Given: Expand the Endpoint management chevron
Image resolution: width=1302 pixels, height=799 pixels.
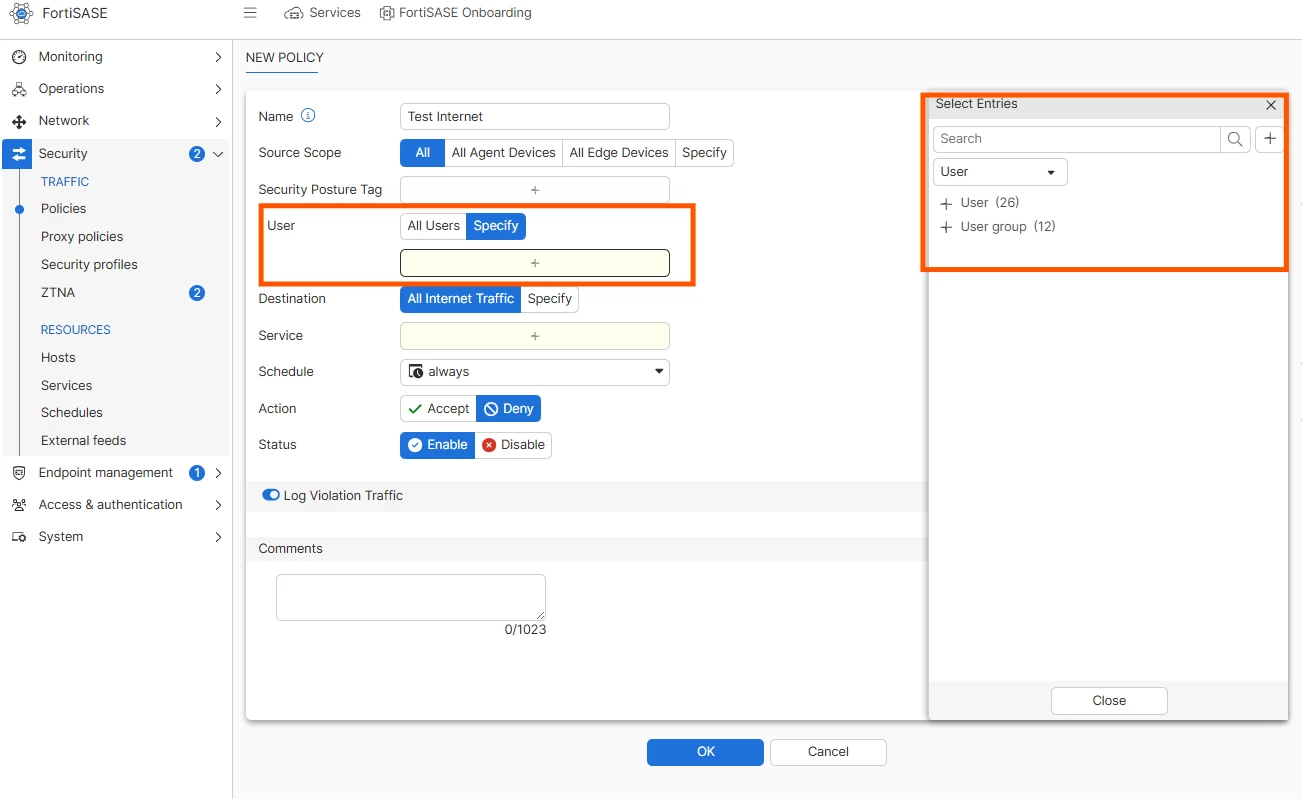Looking at the screenshot, I should tap(218, 473).
